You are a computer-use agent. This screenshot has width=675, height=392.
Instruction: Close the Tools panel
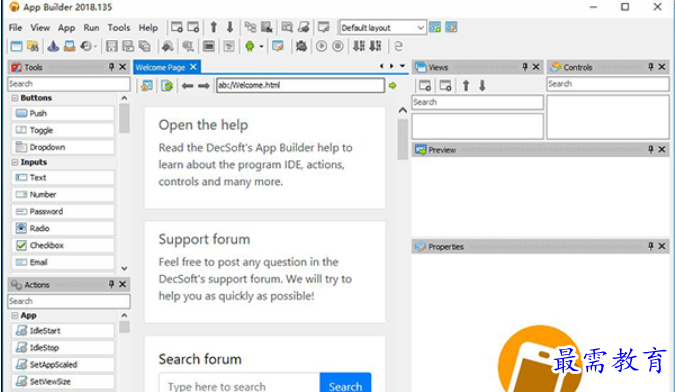[123, 67]
